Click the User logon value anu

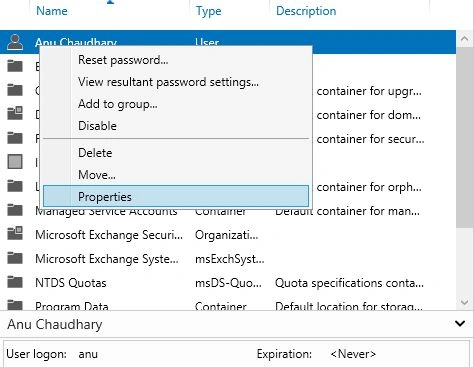(x=88, y=354)
